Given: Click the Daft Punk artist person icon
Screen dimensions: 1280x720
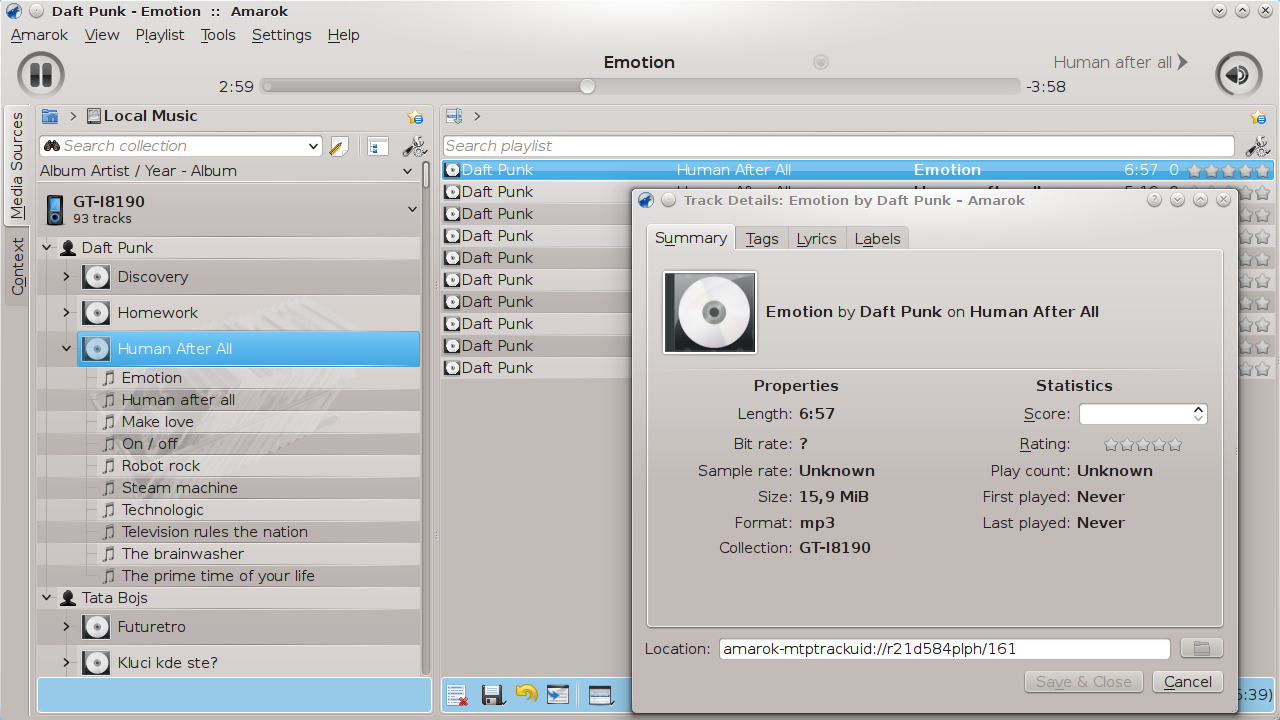Looking at the screenshot, I should [68, 247].
